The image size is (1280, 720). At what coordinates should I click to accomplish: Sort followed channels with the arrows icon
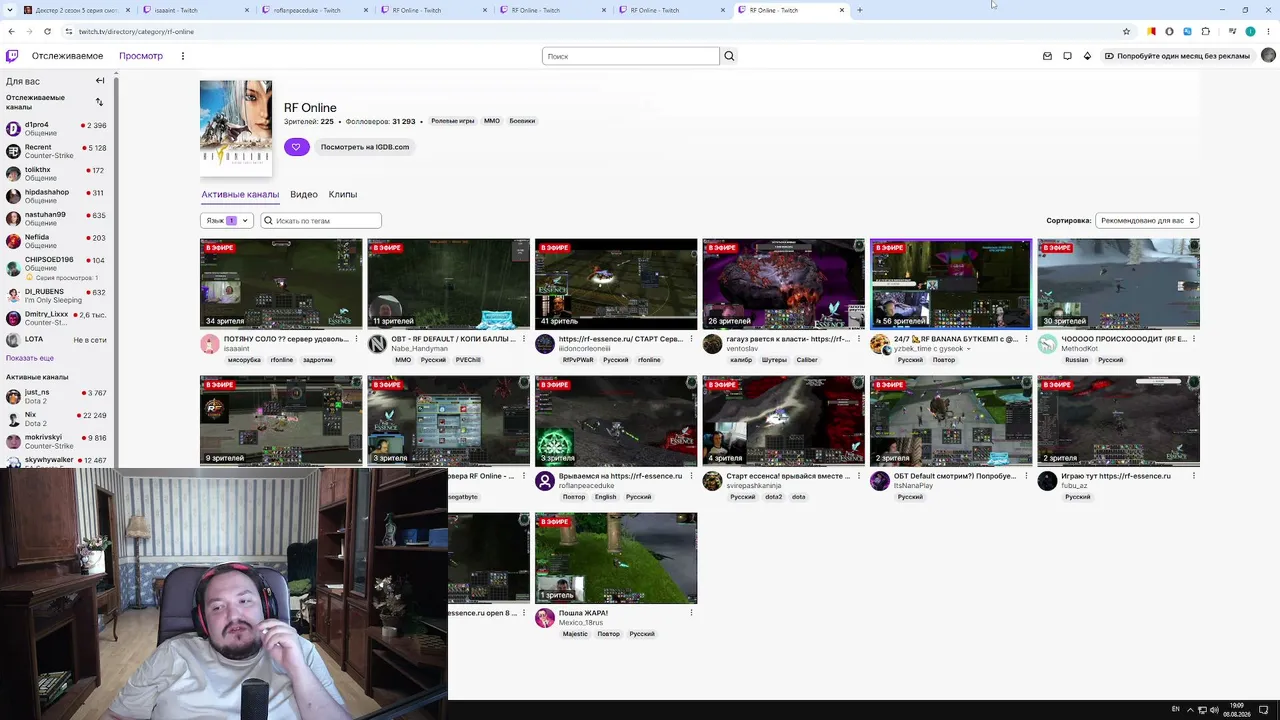(99, 102)
